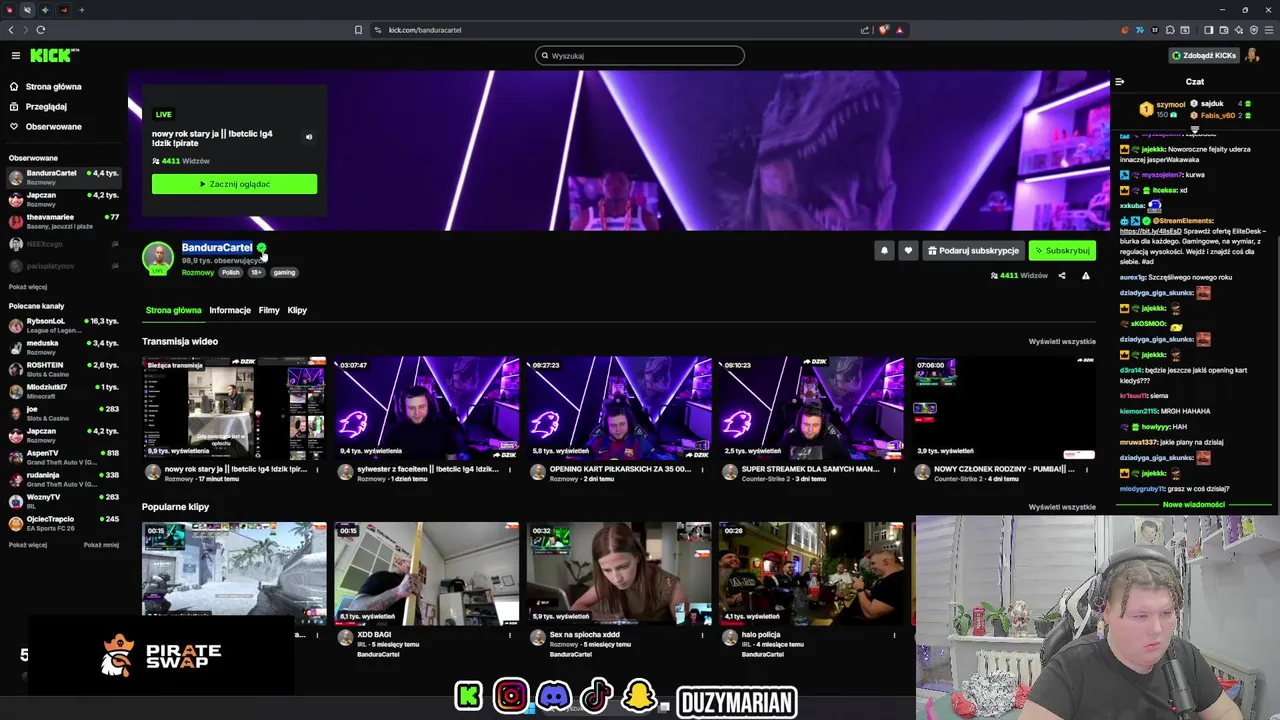Click the 'BanduraCartel' channel name
Viewport: 1280px width, 720px height.
217,247
